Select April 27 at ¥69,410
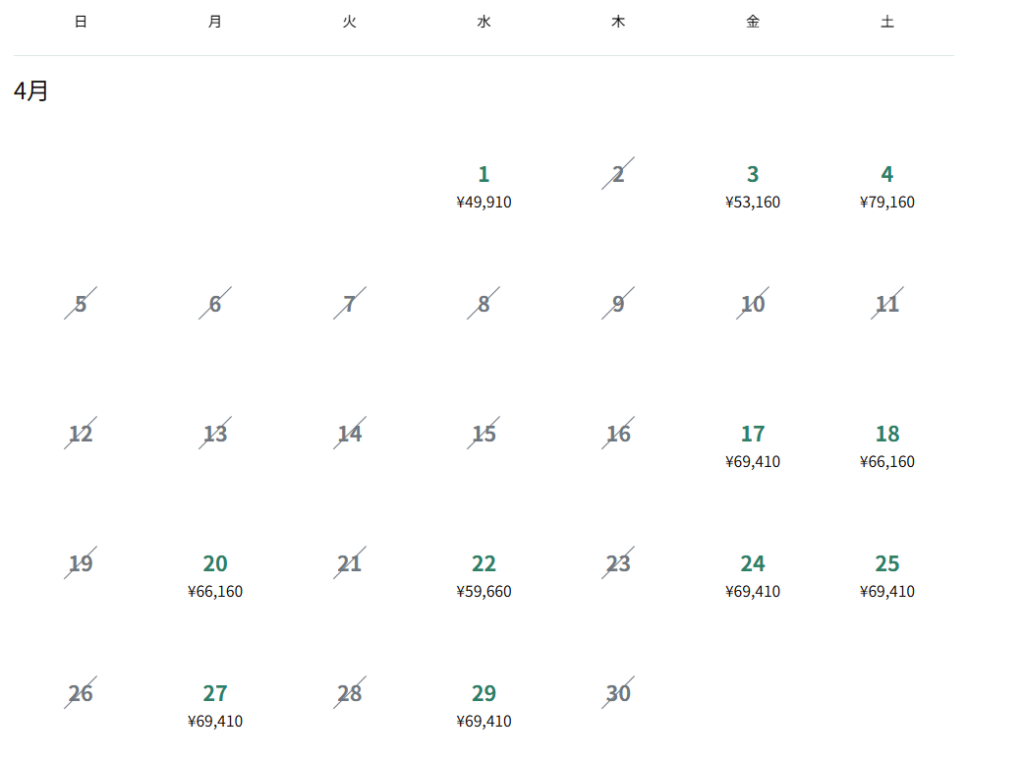Viewport: 1024px width, 762px height. 215,706
